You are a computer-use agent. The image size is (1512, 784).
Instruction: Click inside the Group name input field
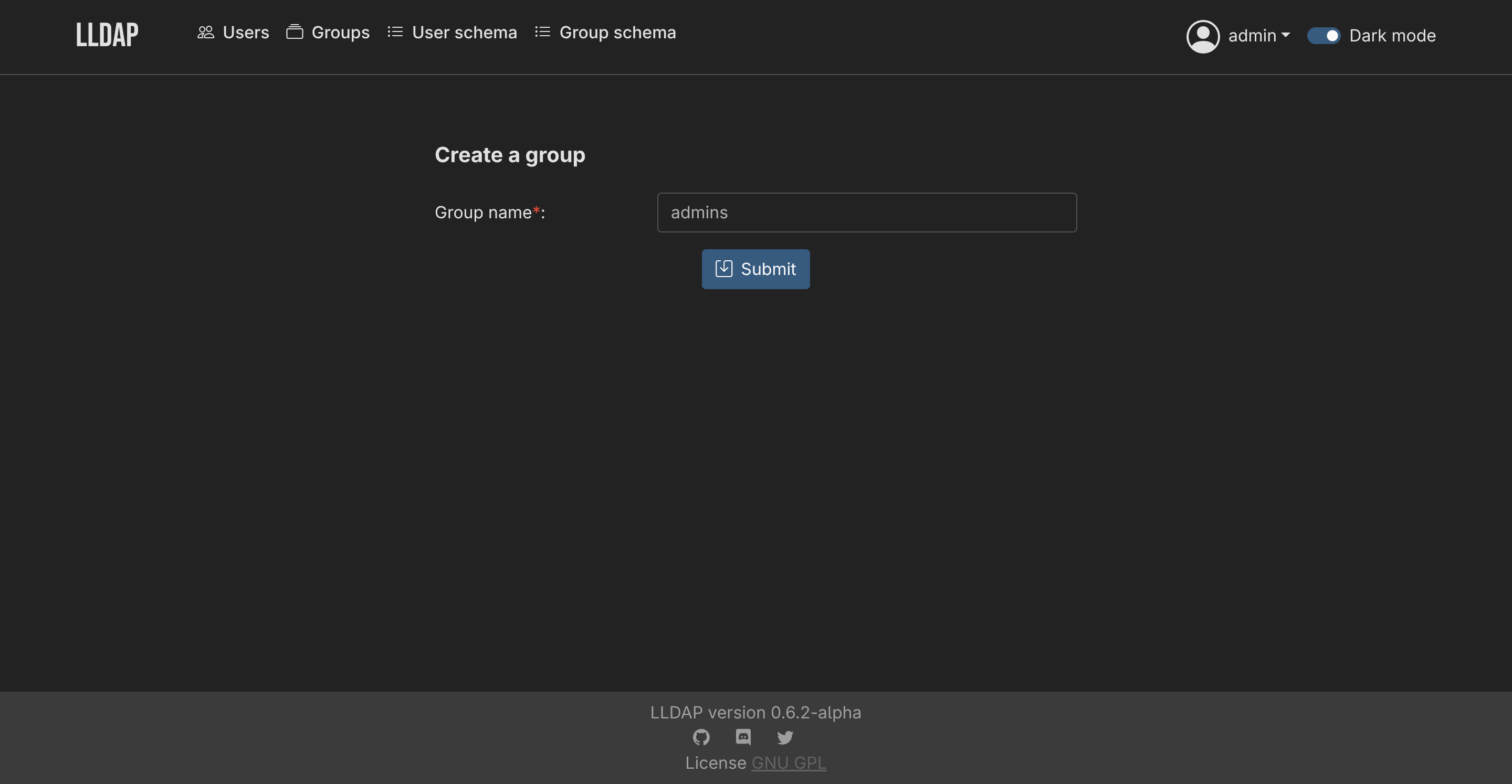pyautogui.click(x=867, y=213)
